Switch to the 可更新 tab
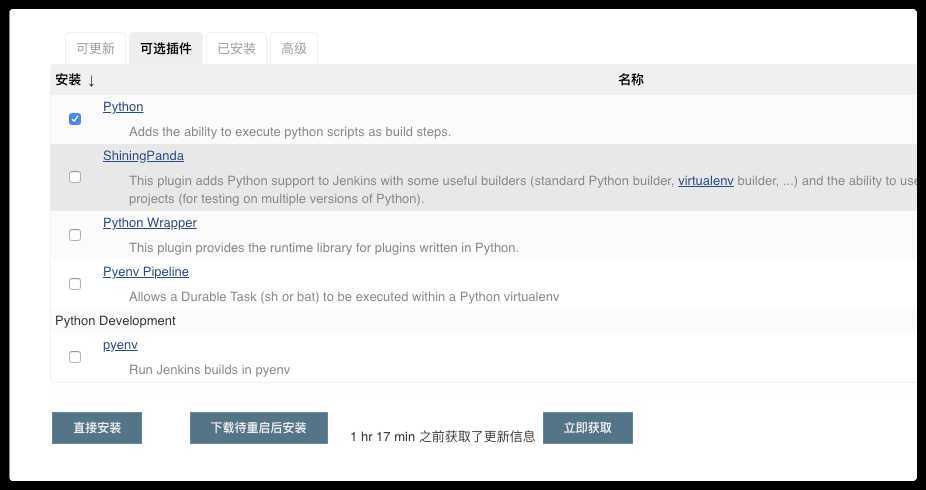 pos(95,48)
